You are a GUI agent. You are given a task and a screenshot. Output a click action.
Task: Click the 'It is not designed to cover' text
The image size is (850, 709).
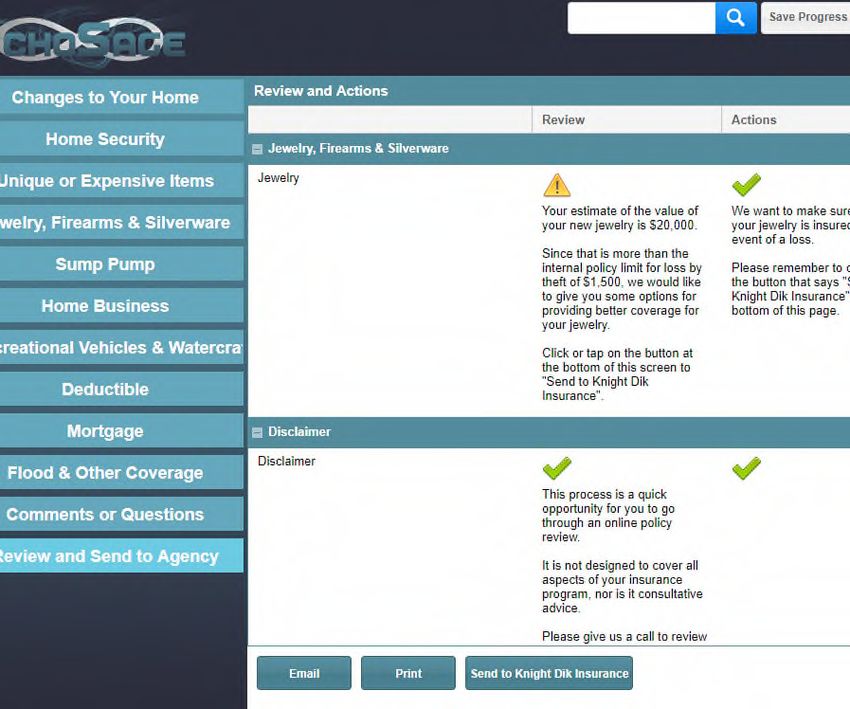[x=622, y=586]
